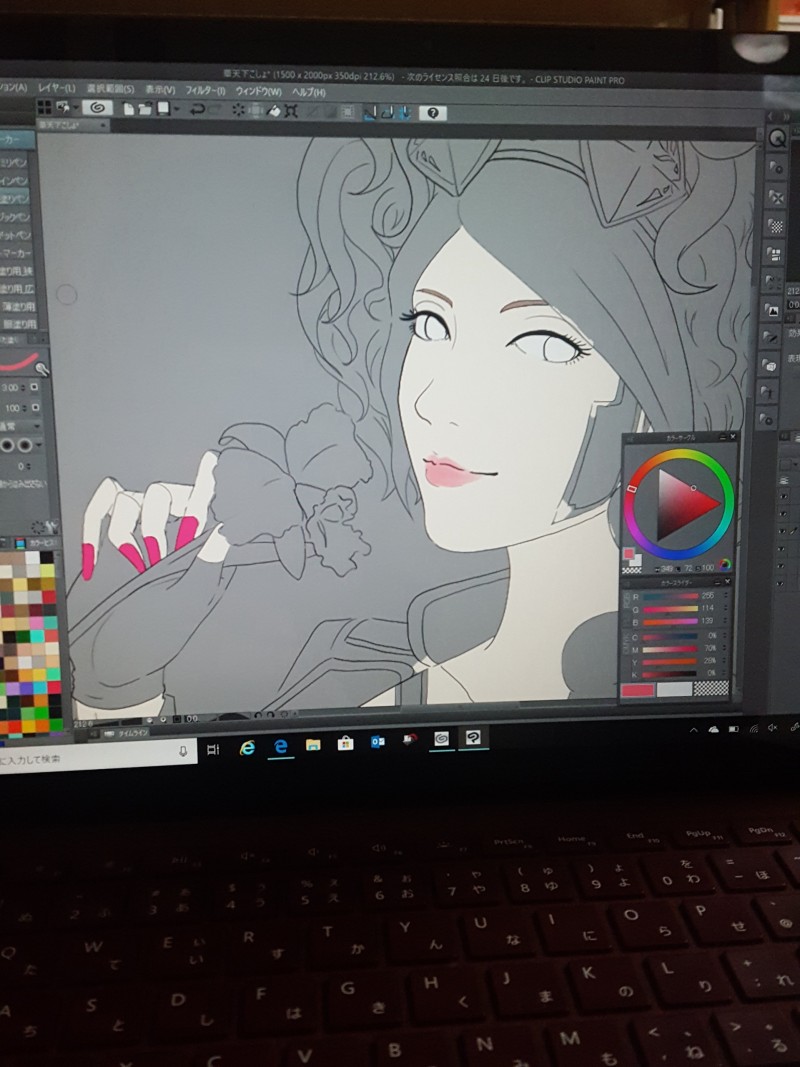Click the muted volume icon in system tray
Image resolution: width=800 pixels, height=1067 pixels.
click(x=773, y=727)
